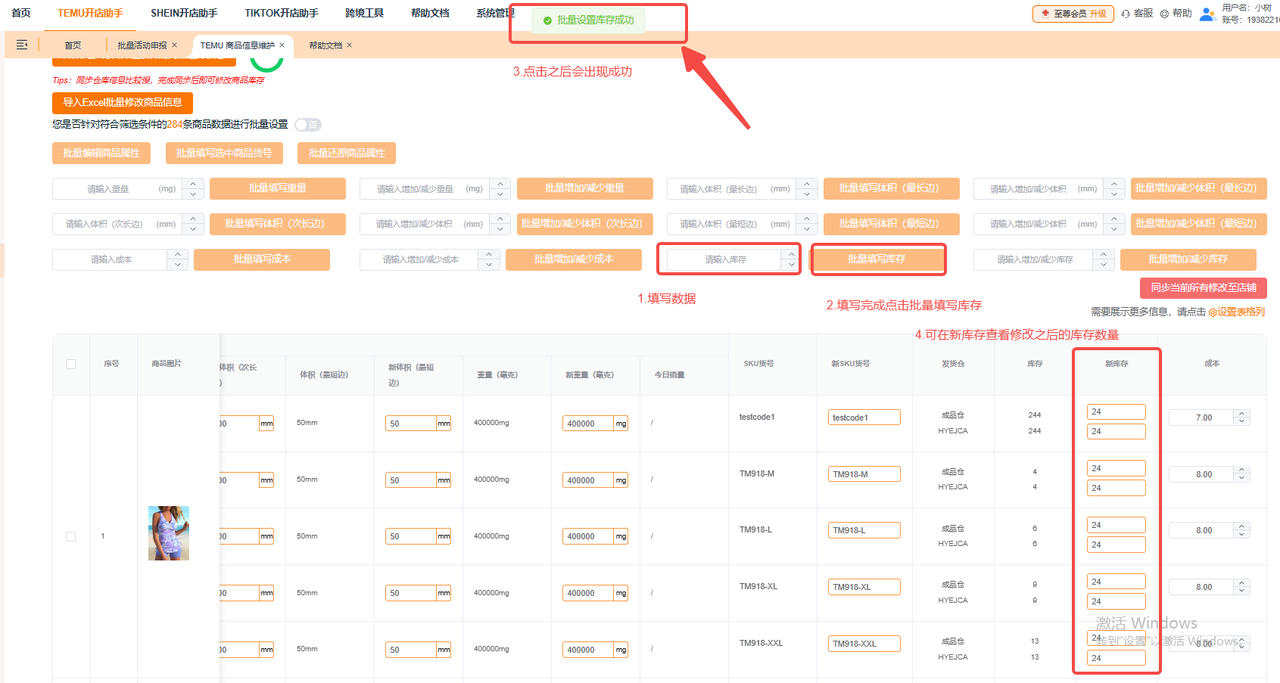Close the 帮助文档 tab with its X icon
The image size is (1280, 683).
[x=349, y=45]
